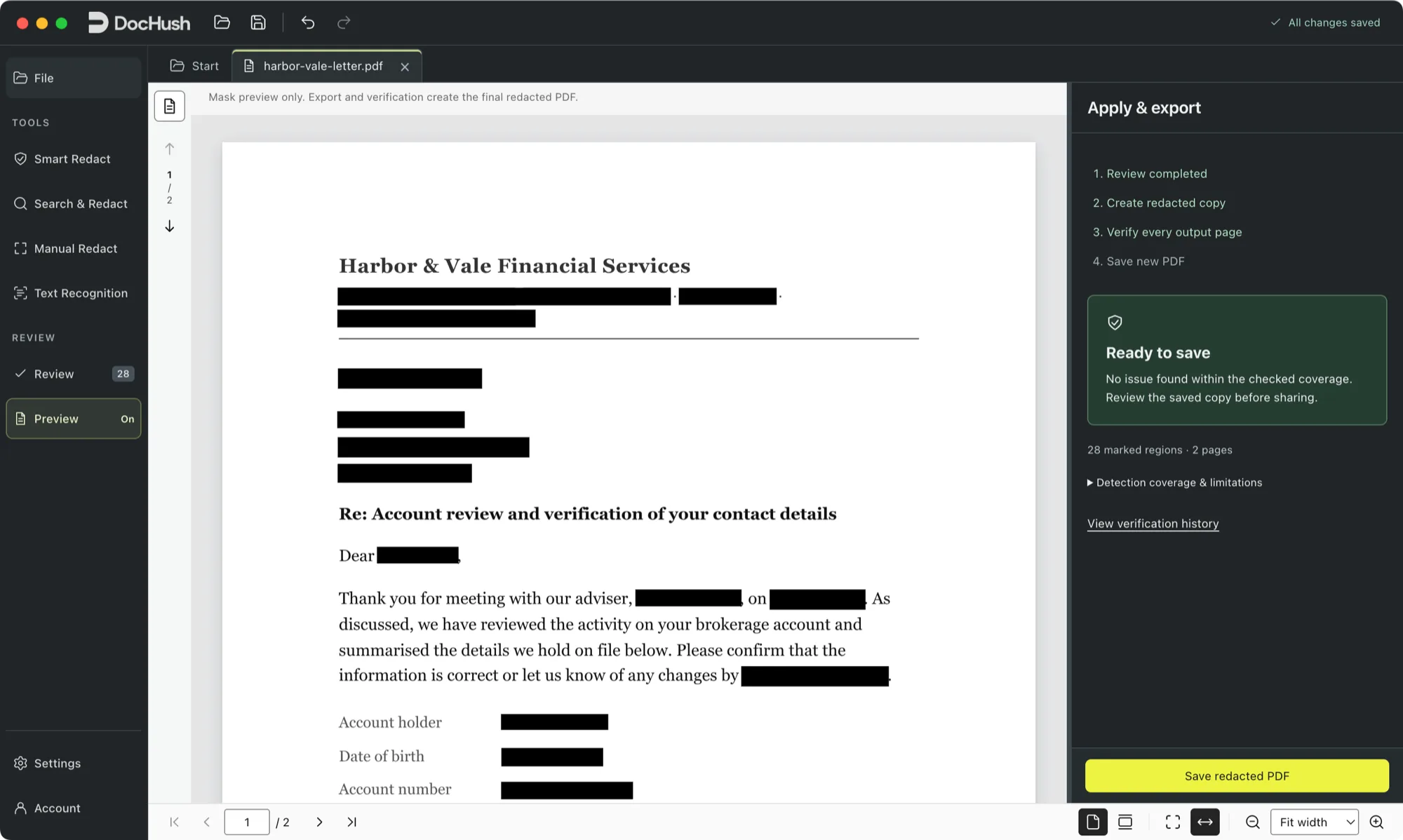1403x840 pixels.
Task: Open the page thumbnails panel icon
Action: click(169, 106)
